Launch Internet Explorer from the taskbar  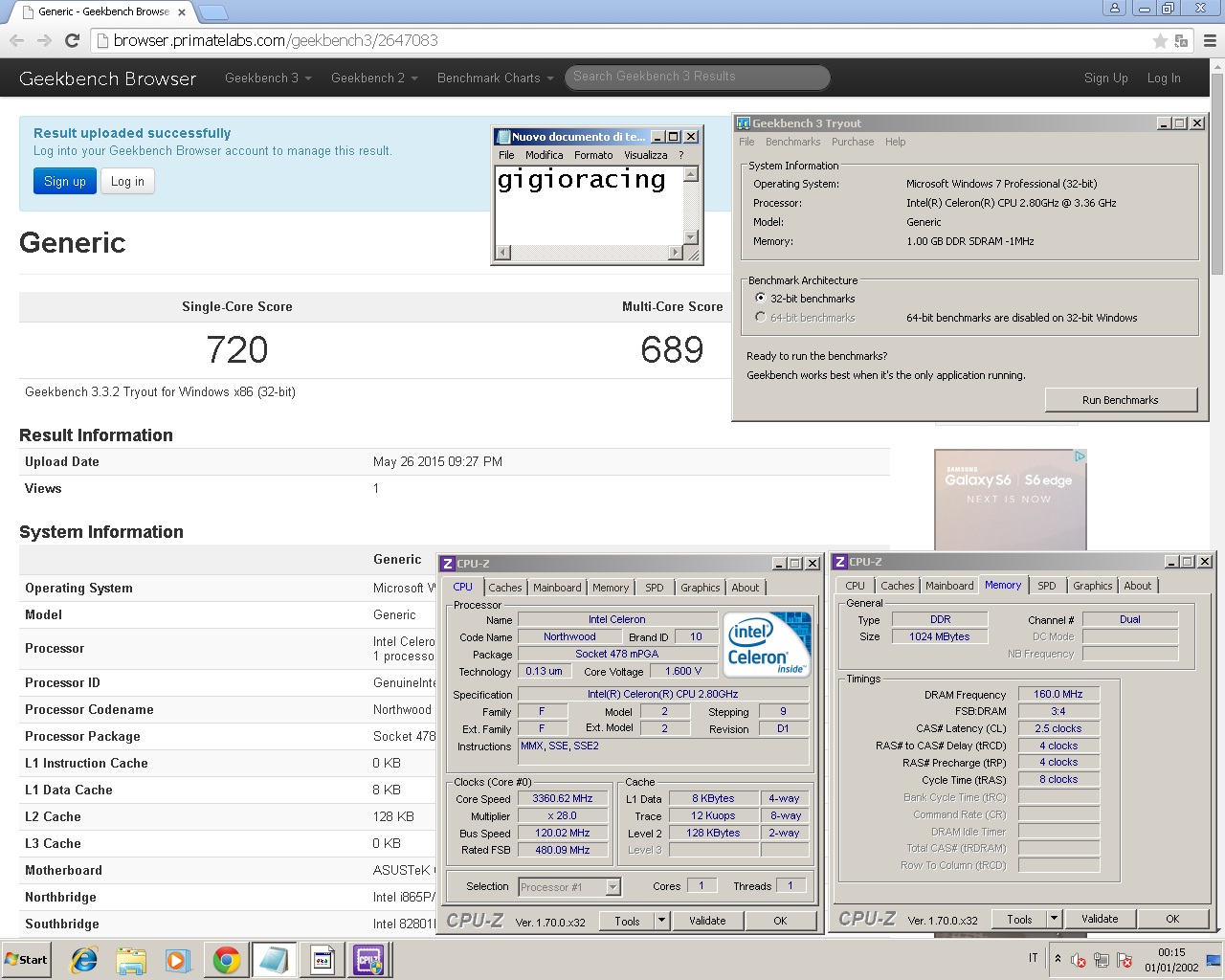84,960
